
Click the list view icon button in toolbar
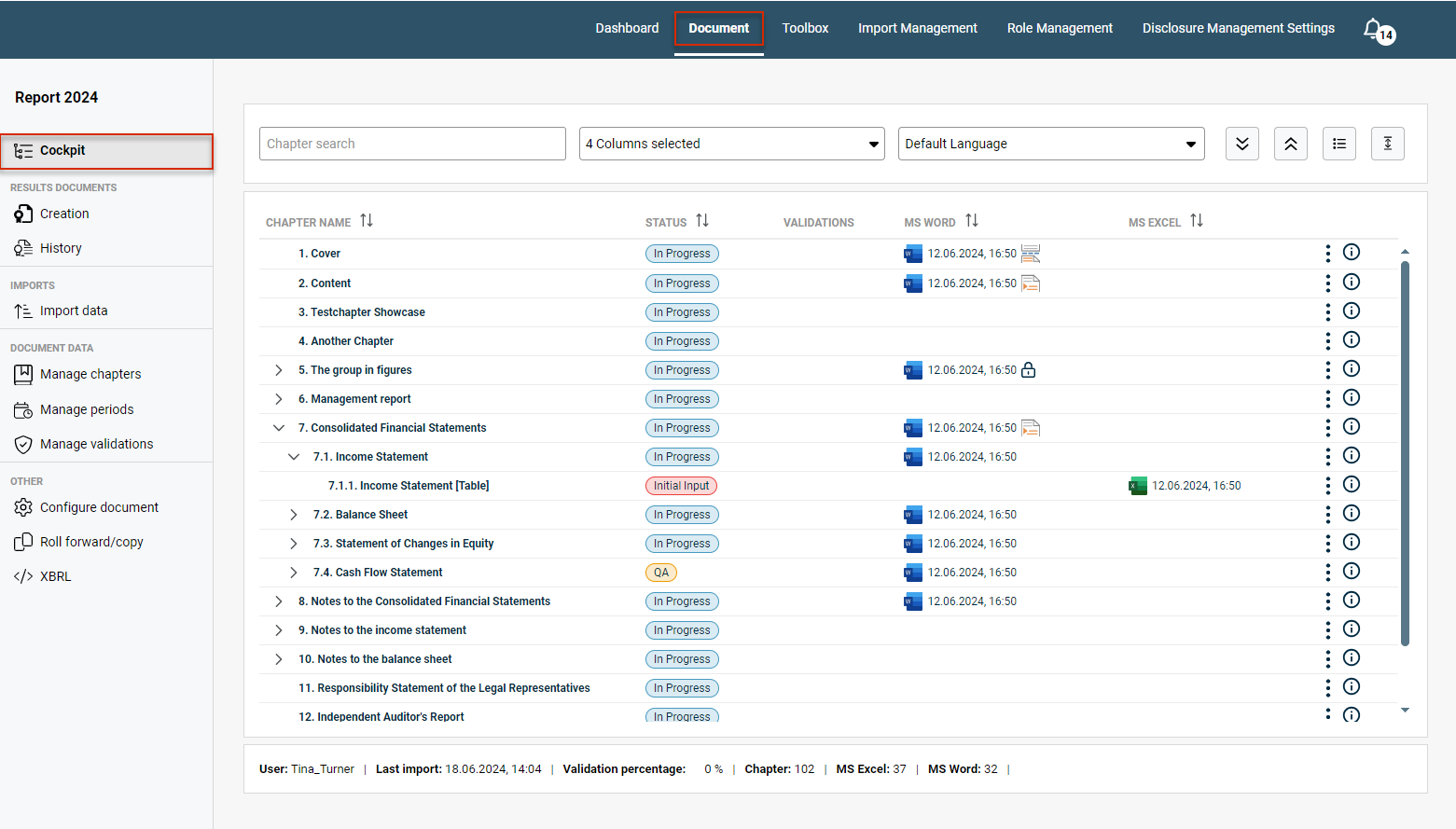(x=1339, y=144)
